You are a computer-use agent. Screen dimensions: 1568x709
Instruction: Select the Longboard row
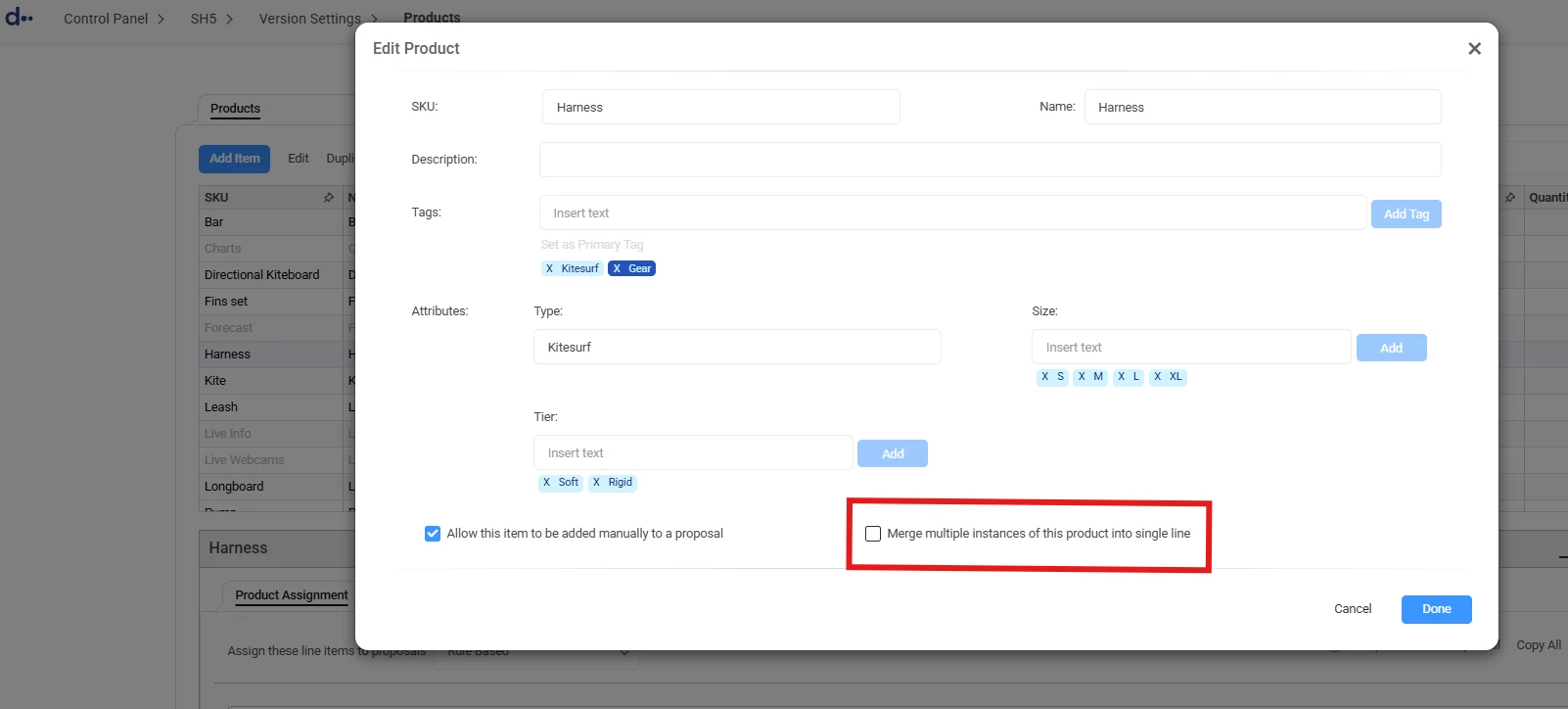[x=271, y=487]
